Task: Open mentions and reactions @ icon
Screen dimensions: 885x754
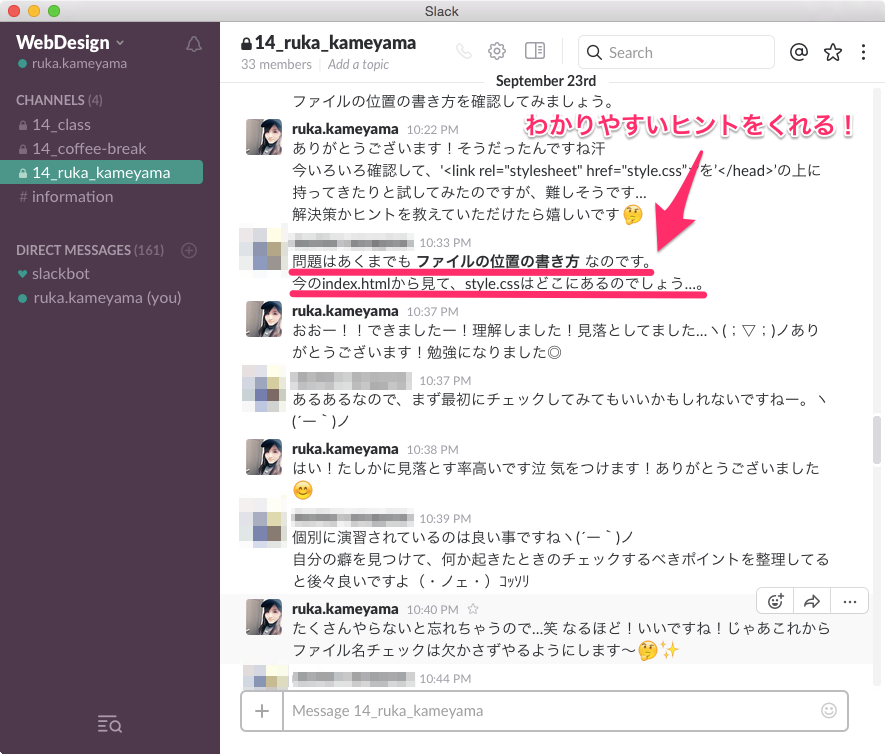Action: click(x=799, y=52)
